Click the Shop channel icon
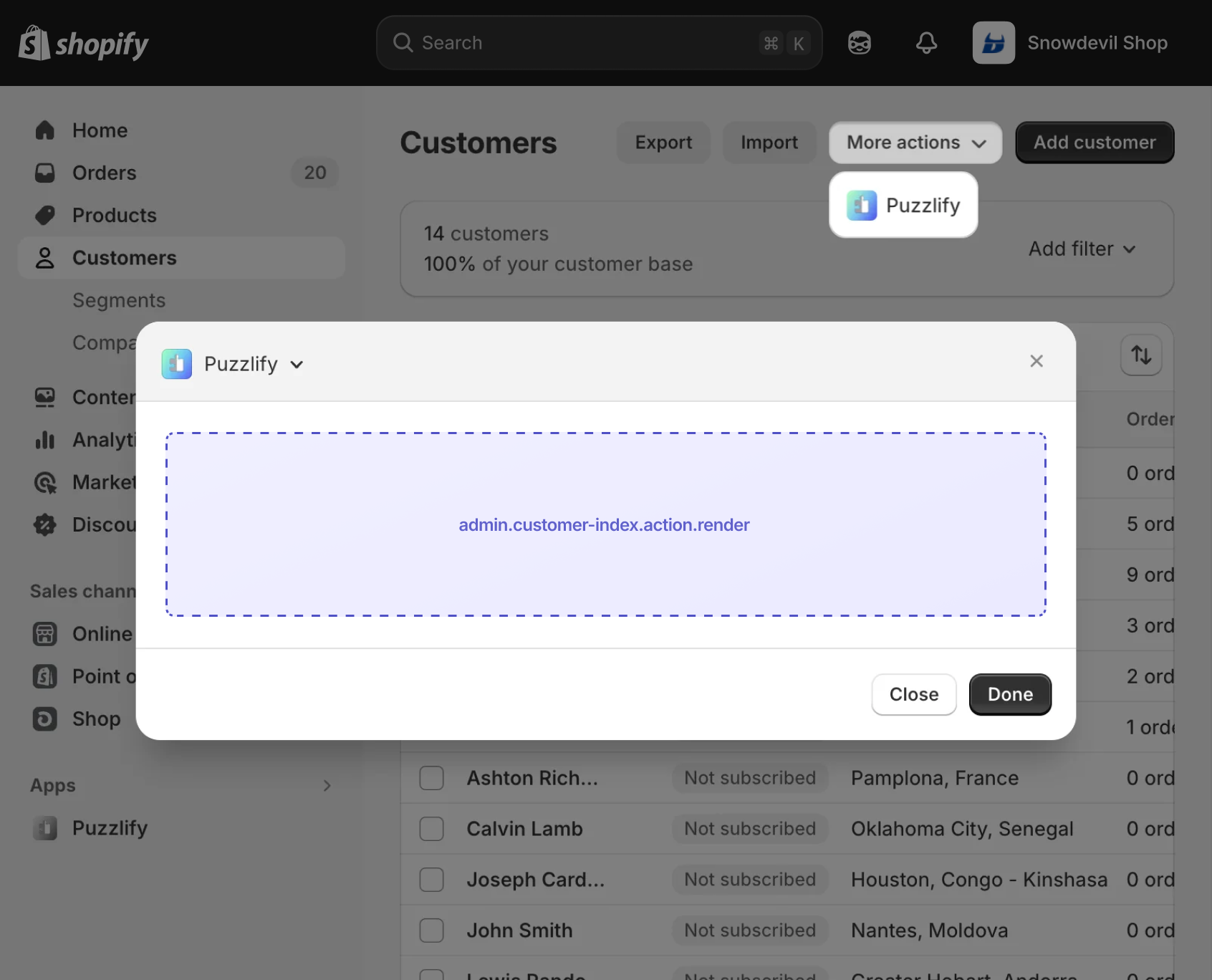Screen dimensions: 1212x980 pos(45,719)
